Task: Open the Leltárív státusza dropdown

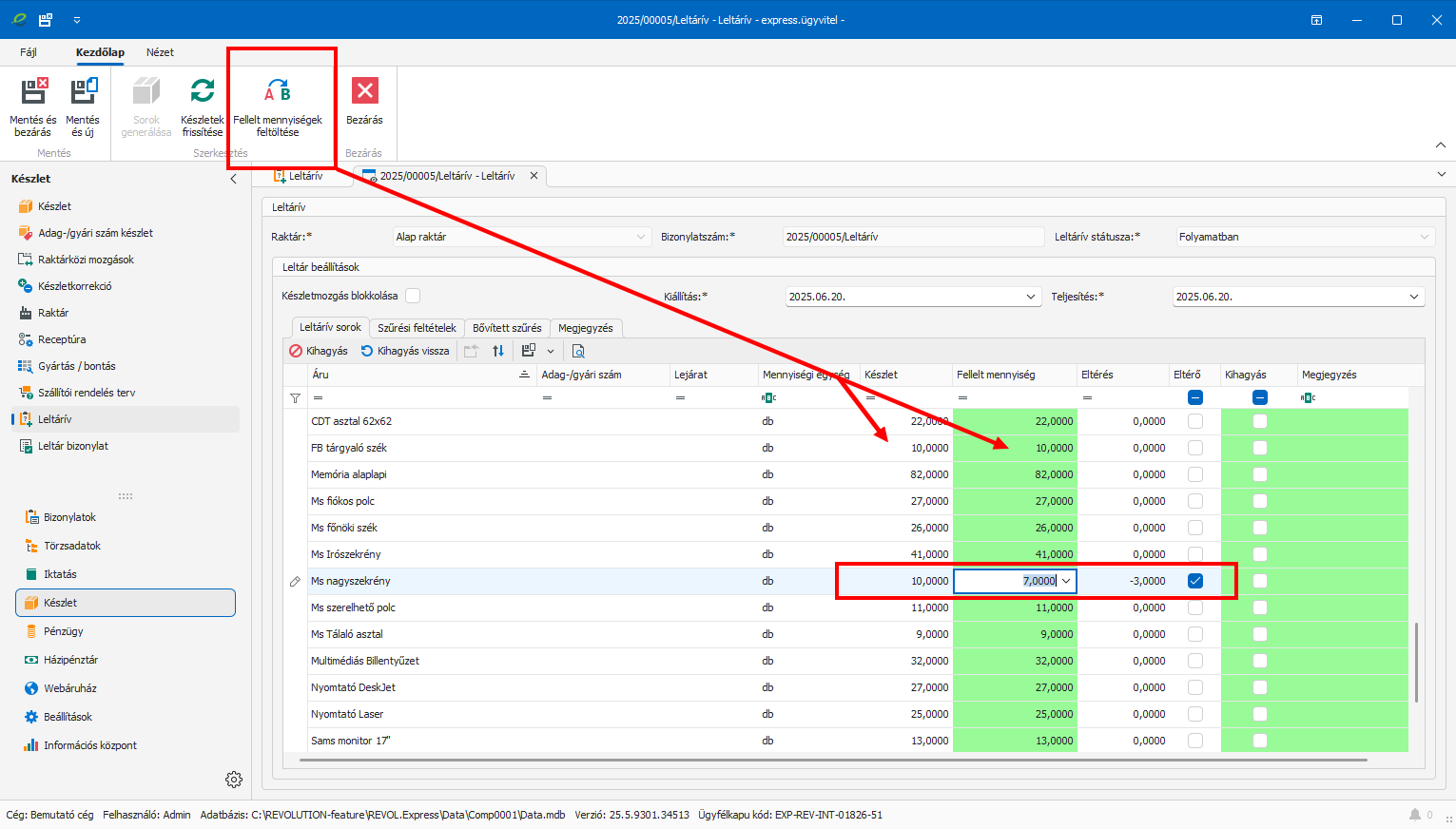Action: [1424, 237]
